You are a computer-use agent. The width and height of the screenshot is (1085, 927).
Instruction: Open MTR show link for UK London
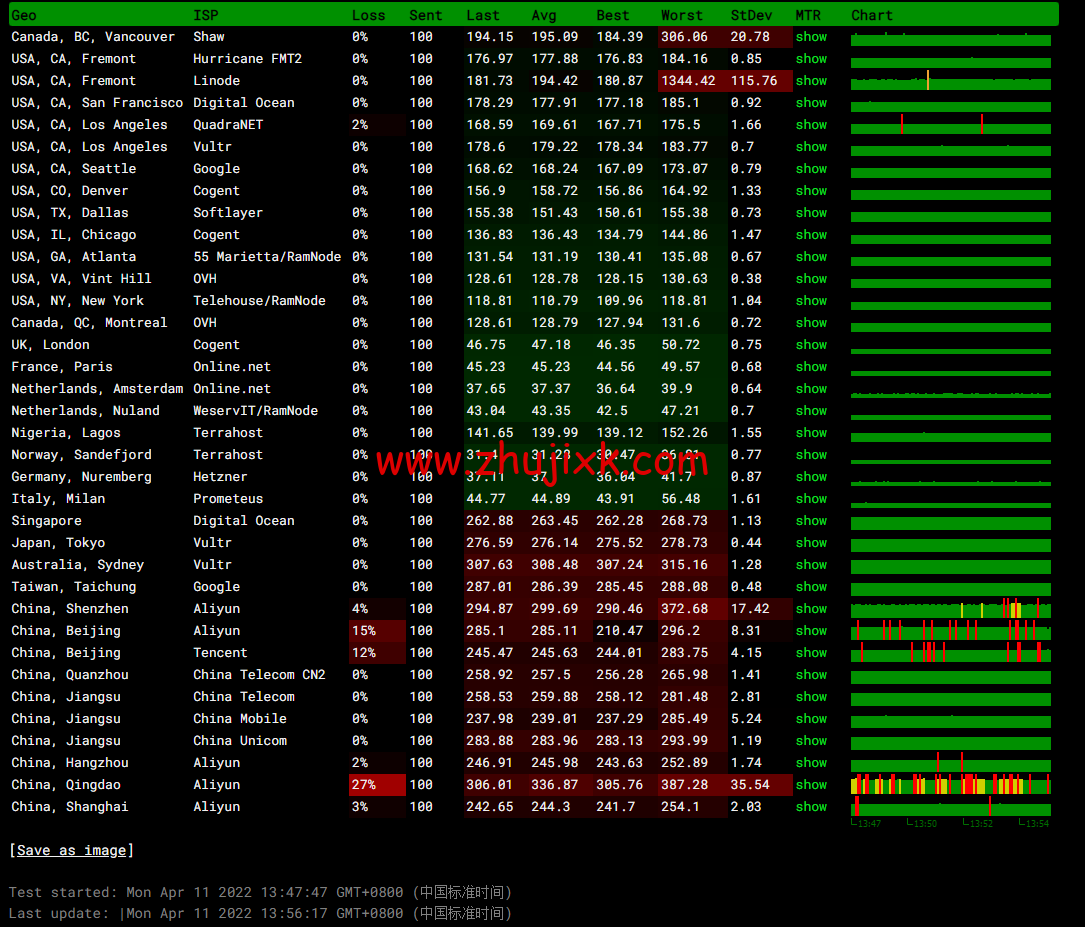(811, 345)
